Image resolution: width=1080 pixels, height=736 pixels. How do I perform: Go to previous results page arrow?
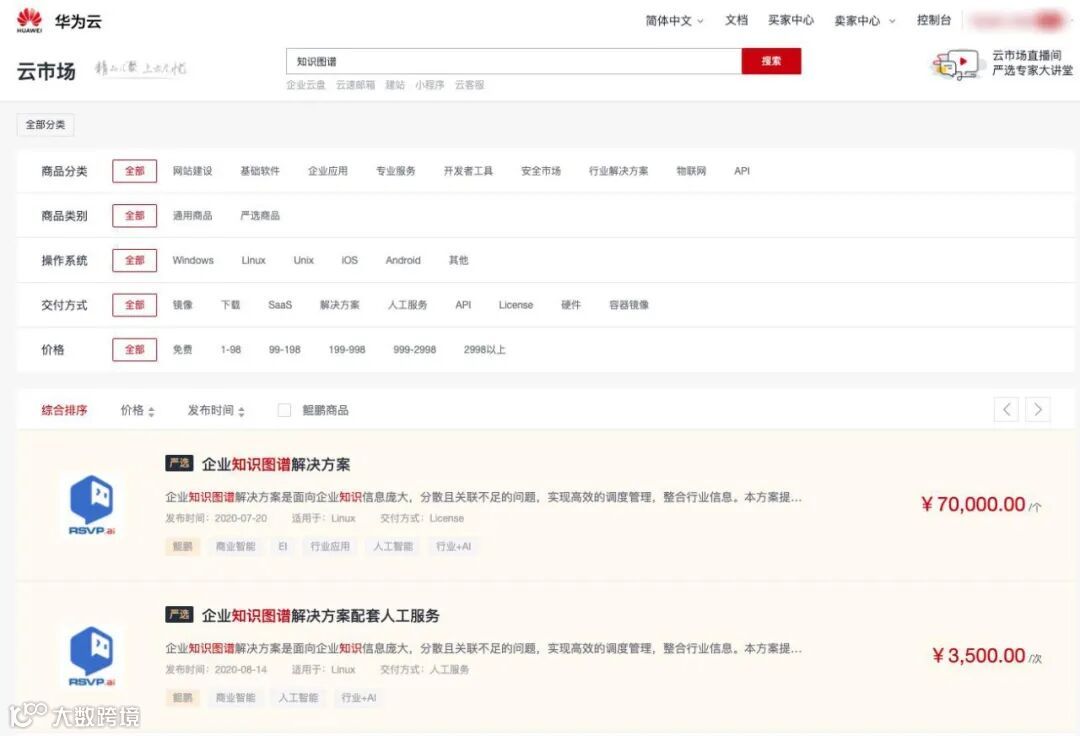coord(1006,410)
